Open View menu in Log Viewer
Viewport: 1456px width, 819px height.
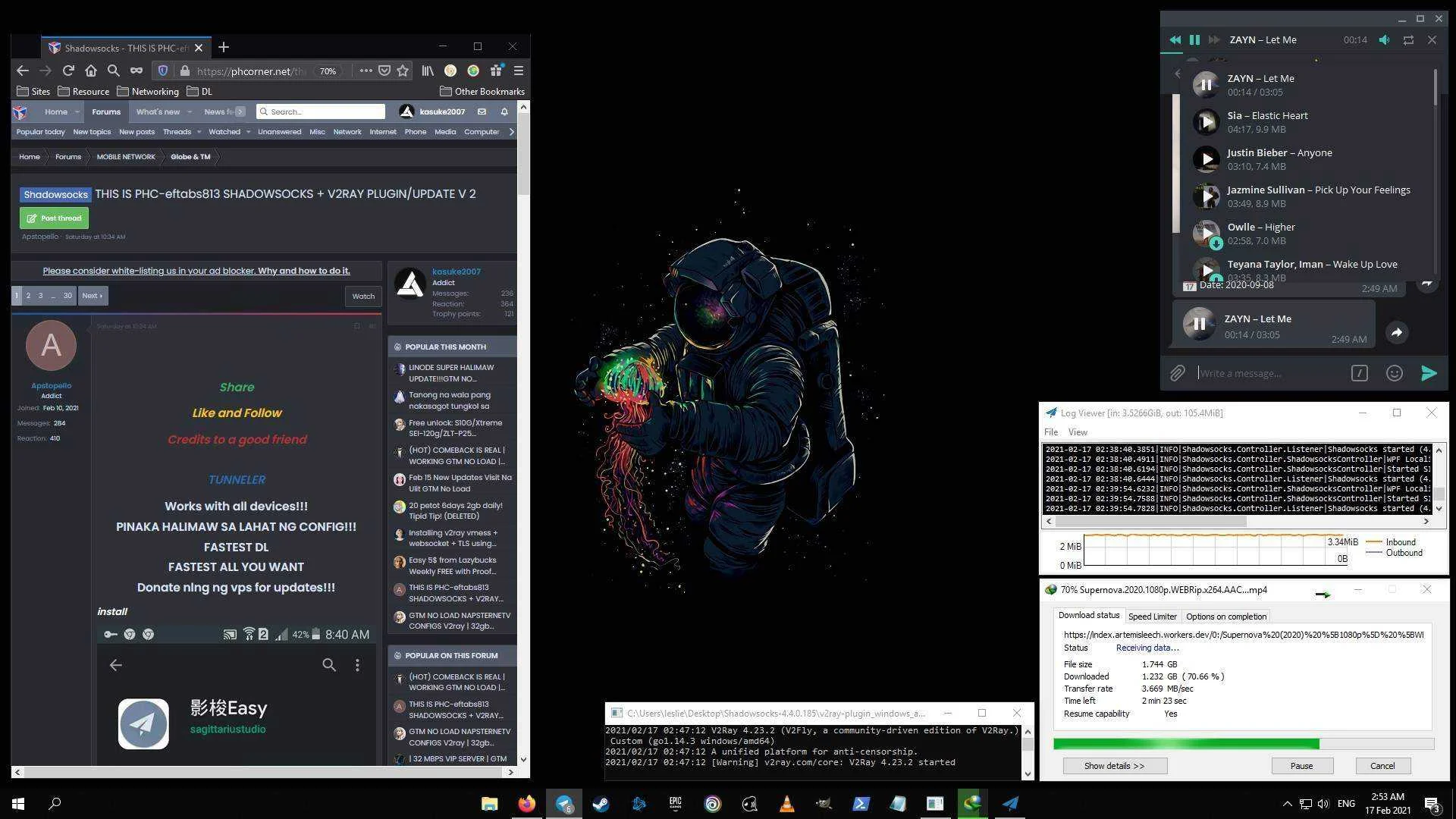coord(1078,432)
